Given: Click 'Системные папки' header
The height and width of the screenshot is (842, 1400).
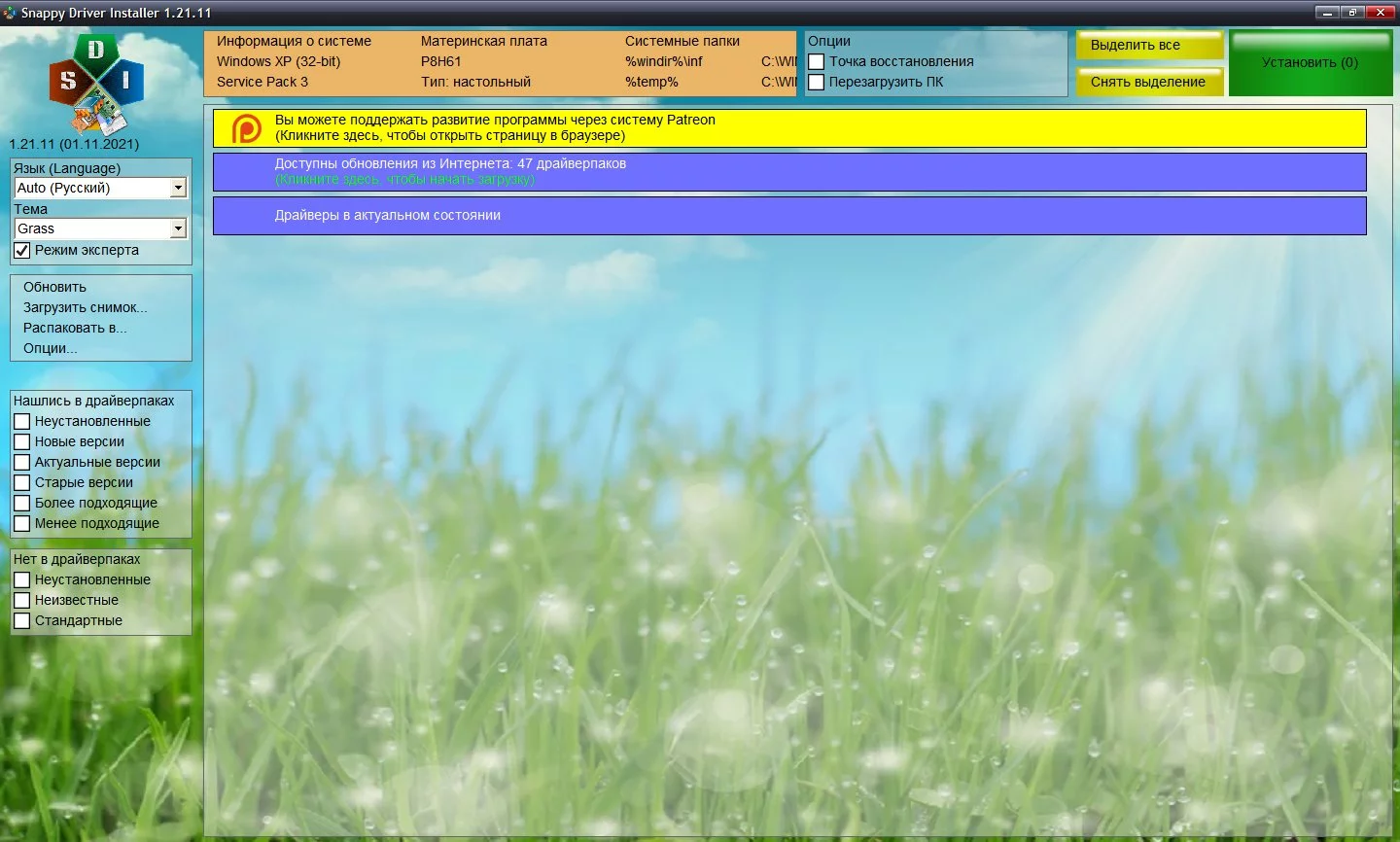Looking at the screenshot, I should 682,41.
